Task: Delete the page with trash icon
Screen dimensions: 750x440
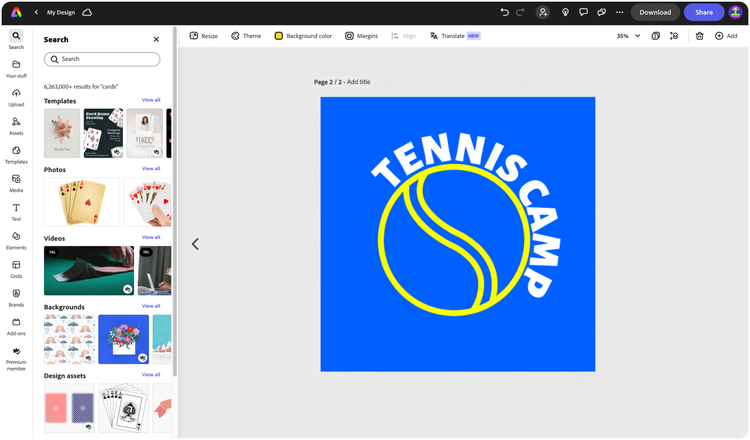Action: pos(699,36)
